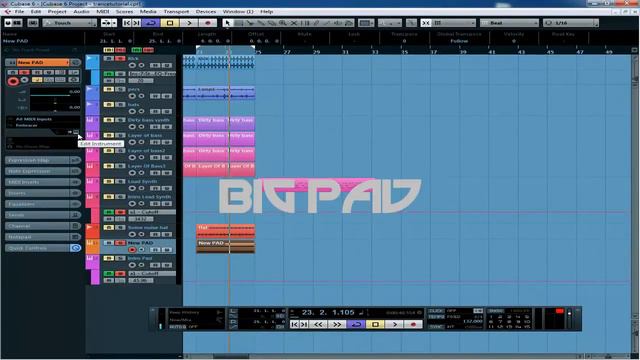This screenshot has height=360, width=640.
Task: Toggle TEMPO track button in transport
Action: (436, 317)
